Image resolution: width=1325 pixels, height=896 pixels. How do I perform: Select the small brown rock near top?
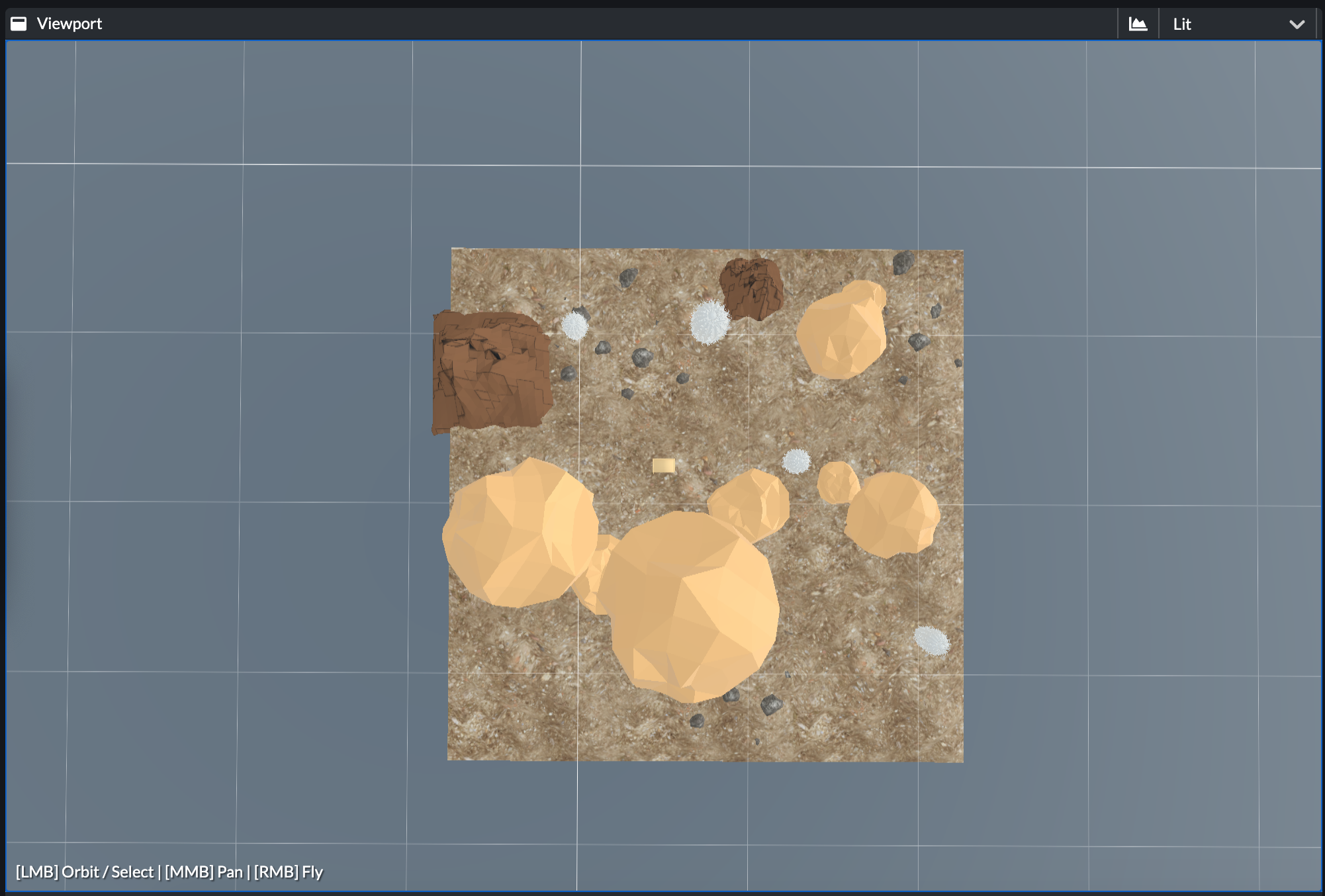[752, 288]
